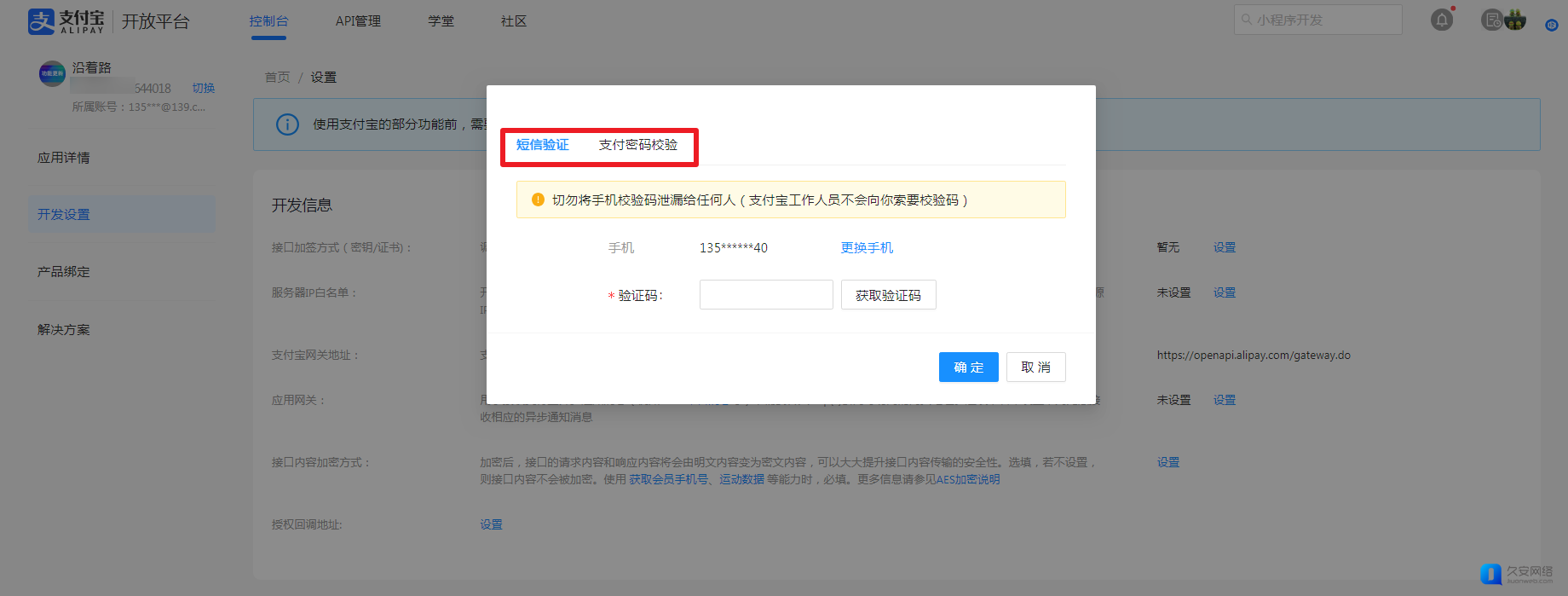Image resolution: width=1568 pixels, height=596 pixels.
Task: Open the API管理 menu item
Action: tap(358, 21)
